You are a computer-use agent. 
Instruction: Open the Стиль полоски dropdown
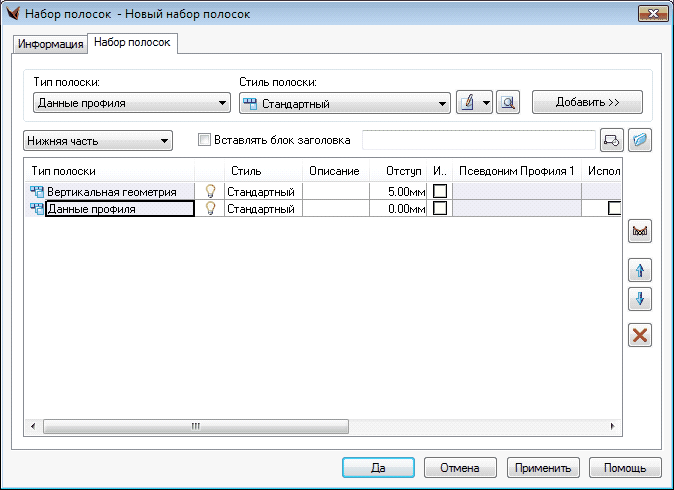(x=345, y=103)
